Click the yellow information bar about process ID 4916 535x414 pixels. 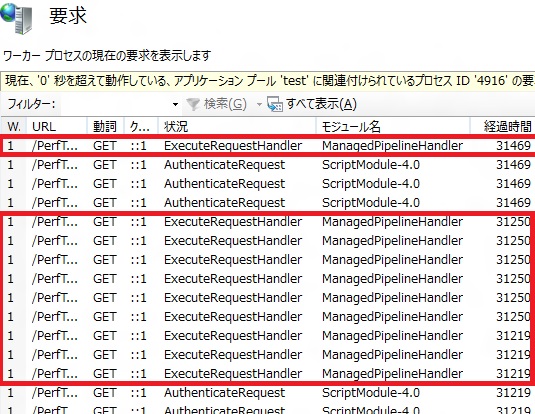point(268,81)
